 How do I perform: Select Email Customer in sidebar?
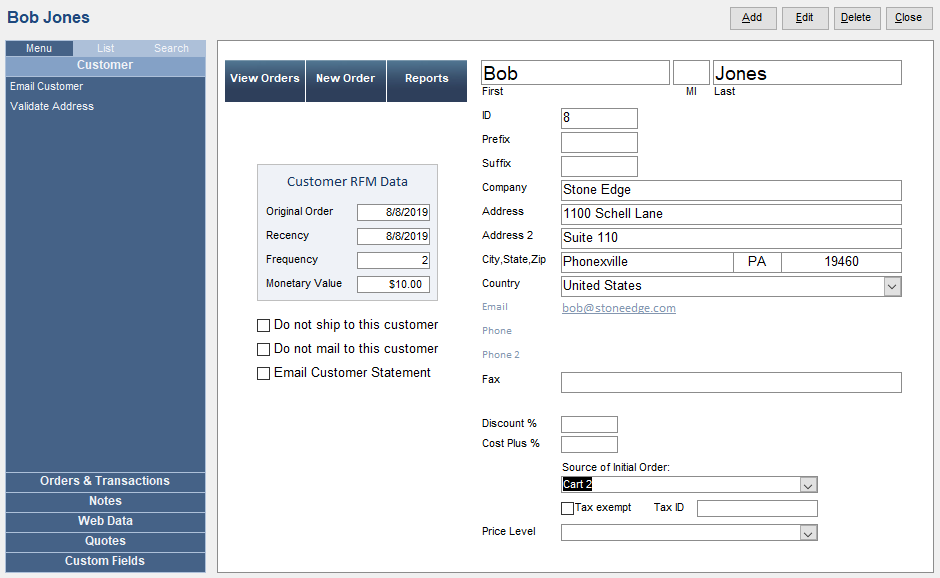click(x=47, y=87)
